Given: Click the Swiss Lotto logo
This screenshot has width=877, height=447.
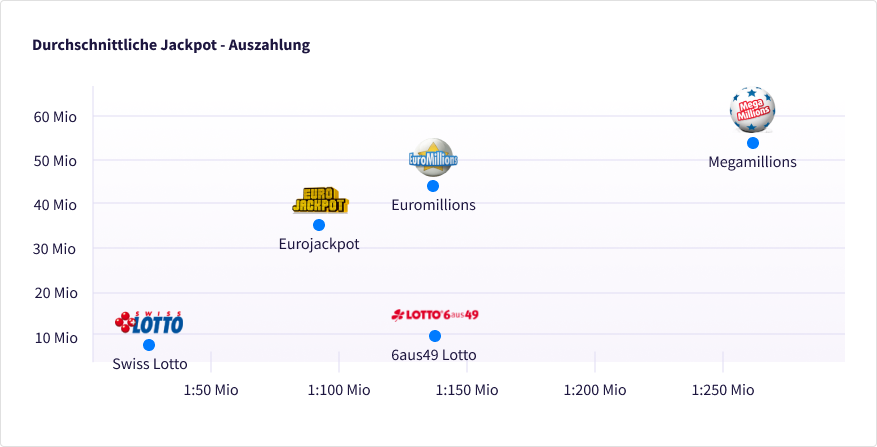Looking at the screenshot, I should [149, 322].
